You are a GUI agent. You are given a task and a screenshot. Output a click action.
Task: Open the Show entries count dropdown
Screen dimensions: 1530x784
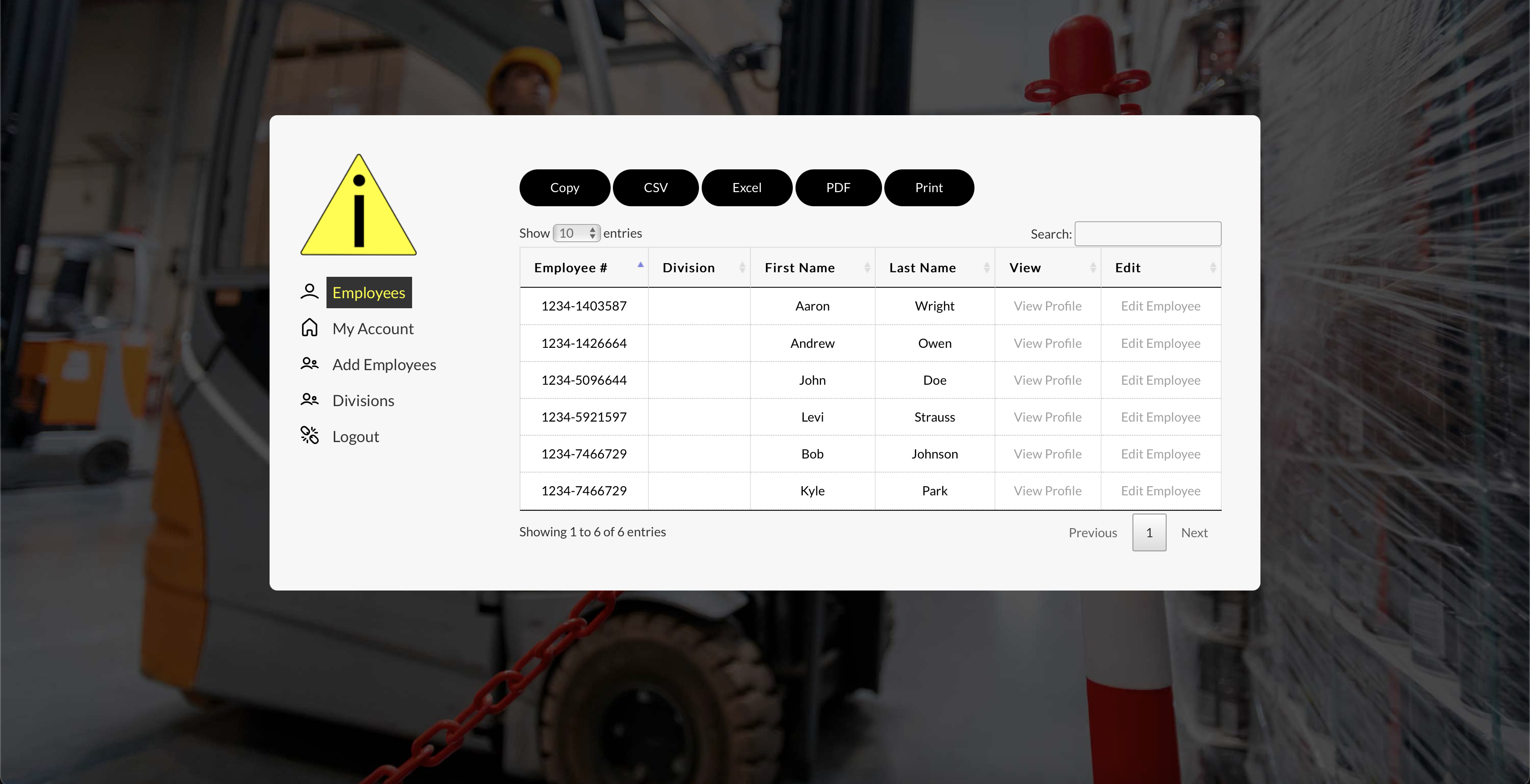(576, 233)
